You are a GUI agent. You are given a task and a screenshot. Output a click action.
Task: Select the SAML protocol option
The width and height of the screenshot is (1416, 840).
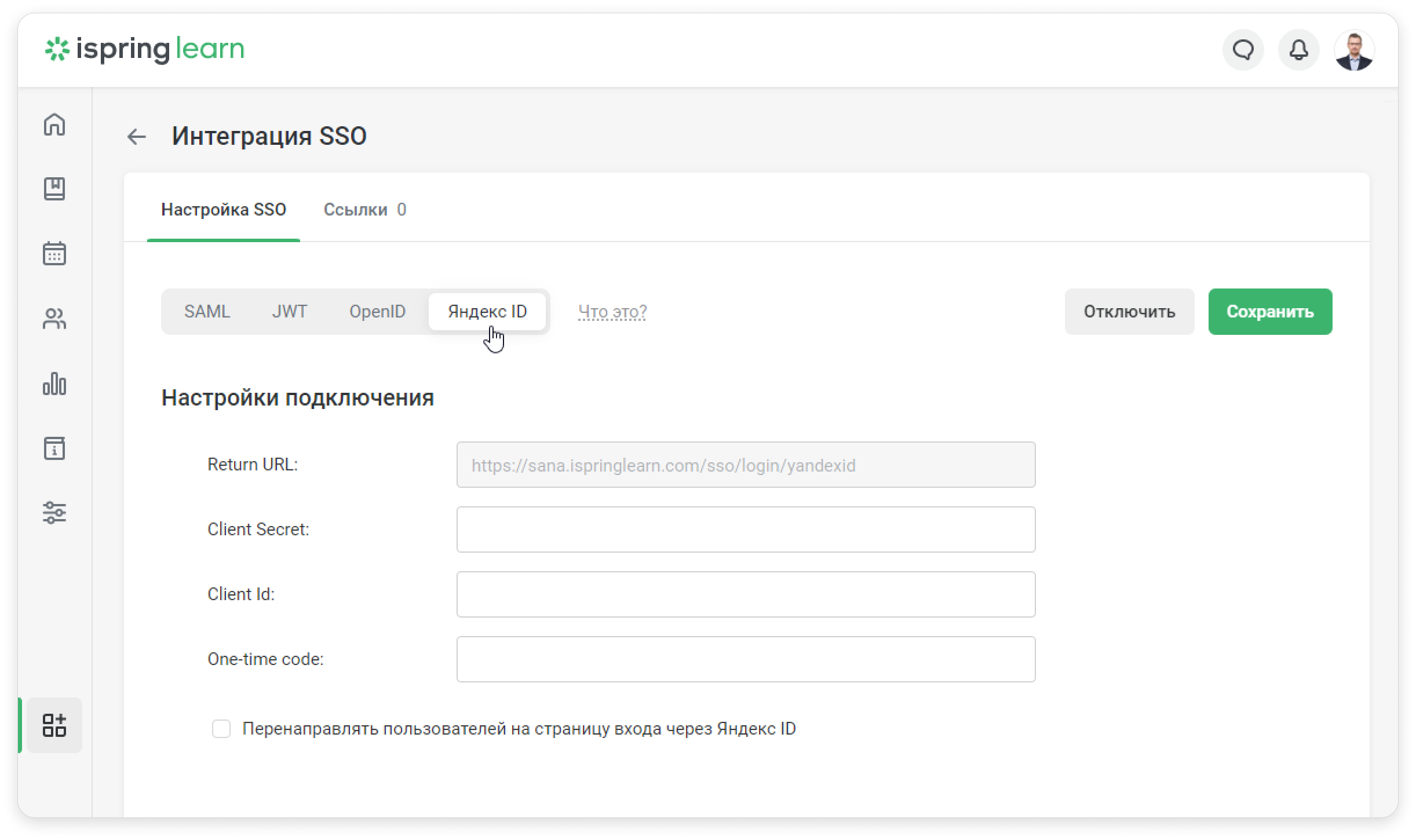[207, 312]
